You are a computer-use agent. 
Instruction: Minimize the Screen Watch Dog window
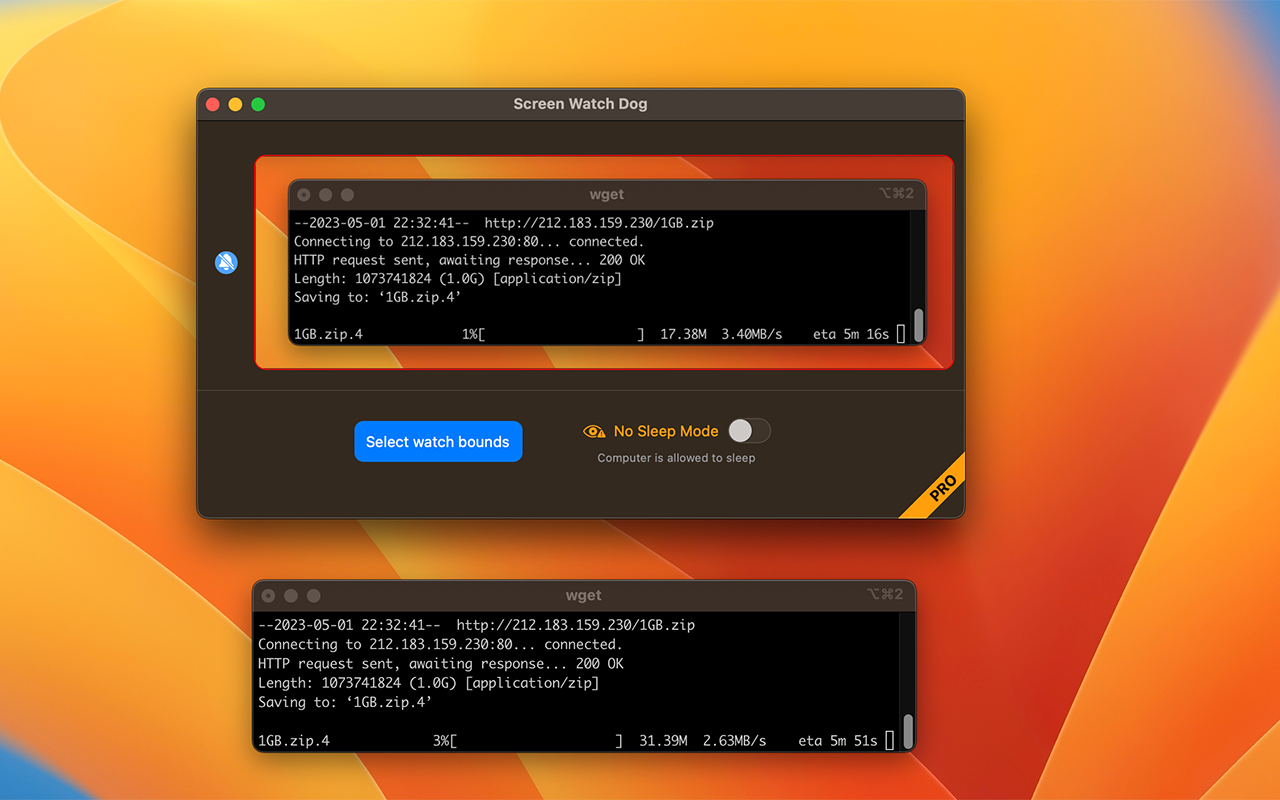pos(235,104)
